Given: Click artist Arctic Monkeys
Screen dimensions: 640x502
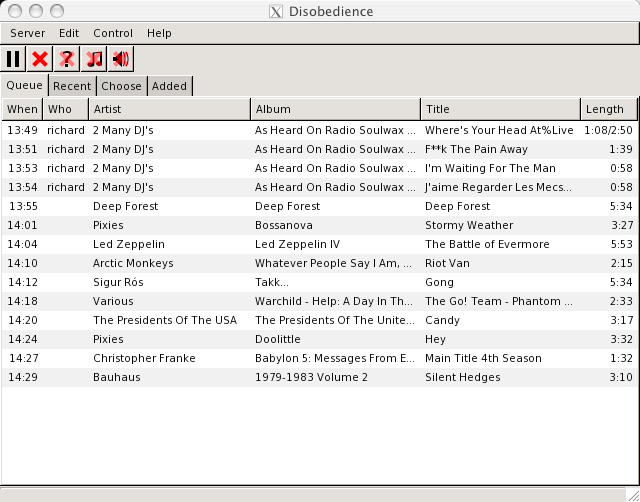Looking at the screenshot, I should pyautogui.click(x=133, y=263).
